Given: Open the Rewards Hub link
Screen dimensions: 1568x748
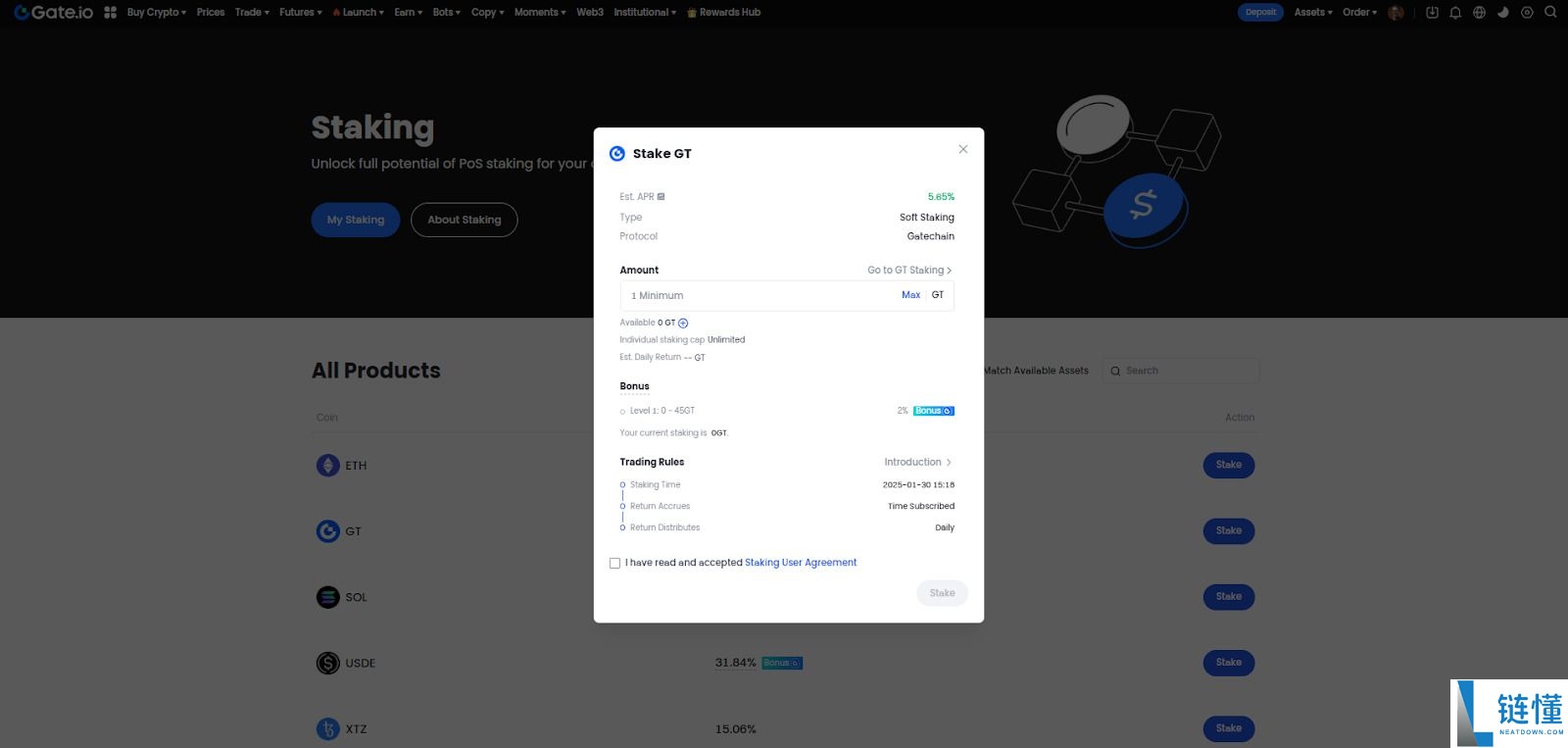Looking at the screenshot, I should pos(724,13).
